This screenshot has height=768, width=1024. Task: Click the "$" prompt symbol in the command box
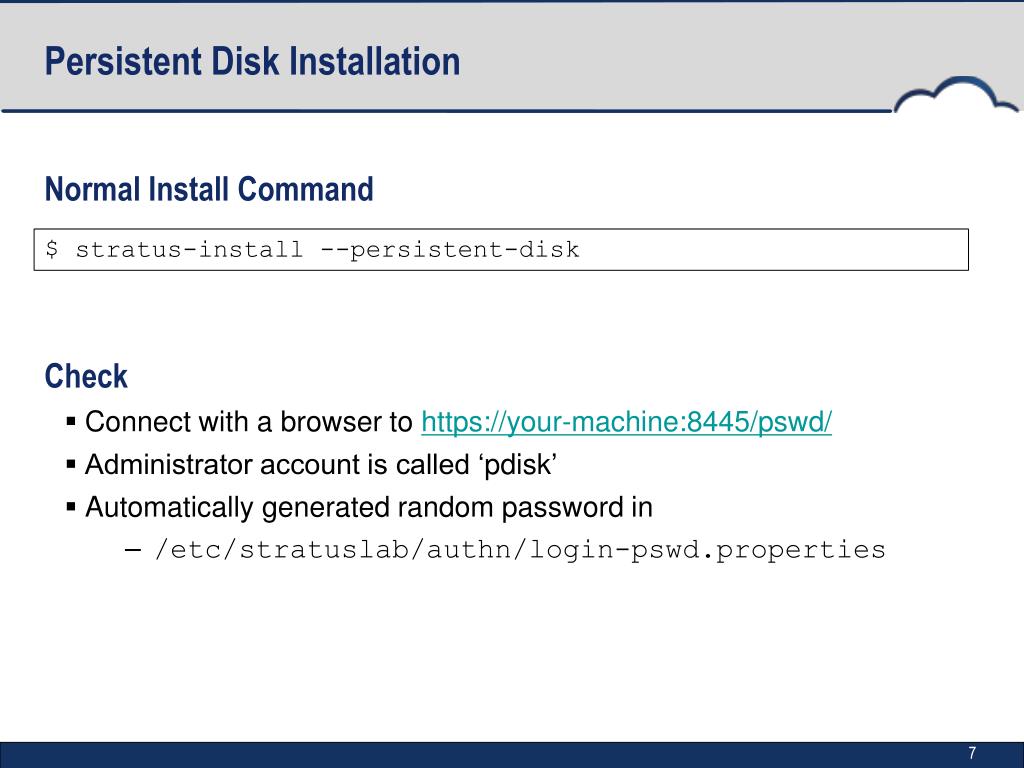click(x=52, y=249)
